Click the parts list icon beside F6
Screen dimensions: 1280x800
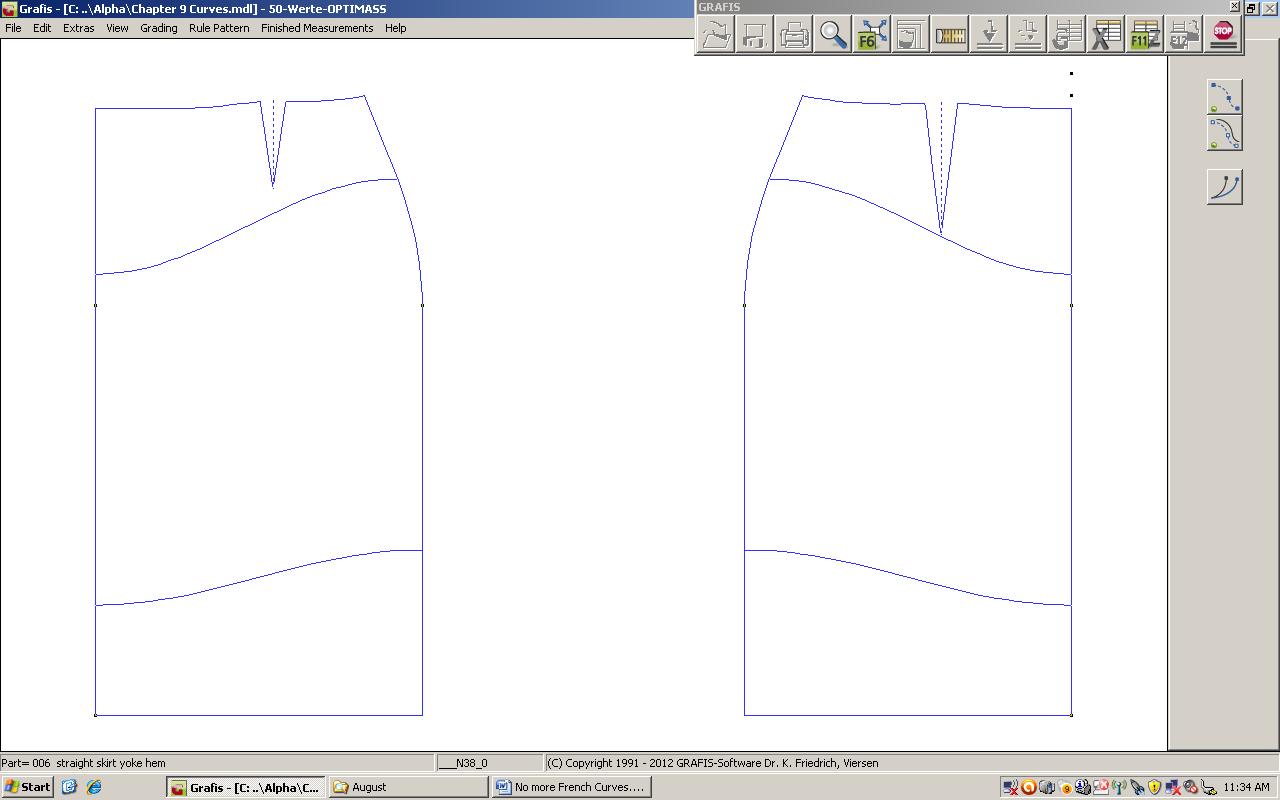coord(911,35)
